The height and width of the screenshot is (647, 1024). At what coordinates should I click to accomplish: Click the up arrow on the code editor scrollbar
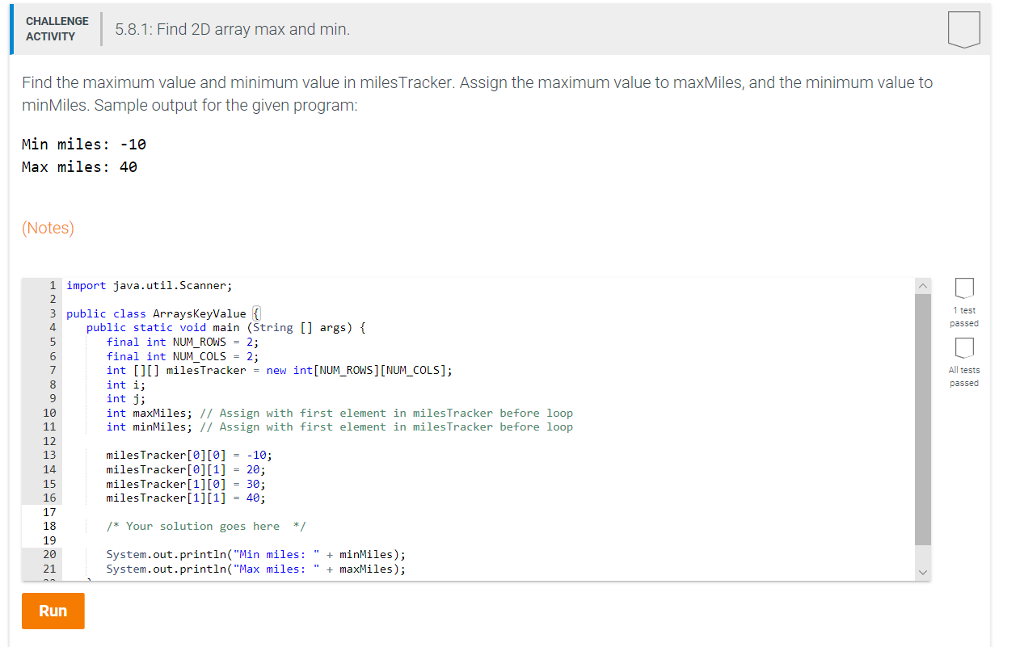(922, 284)
